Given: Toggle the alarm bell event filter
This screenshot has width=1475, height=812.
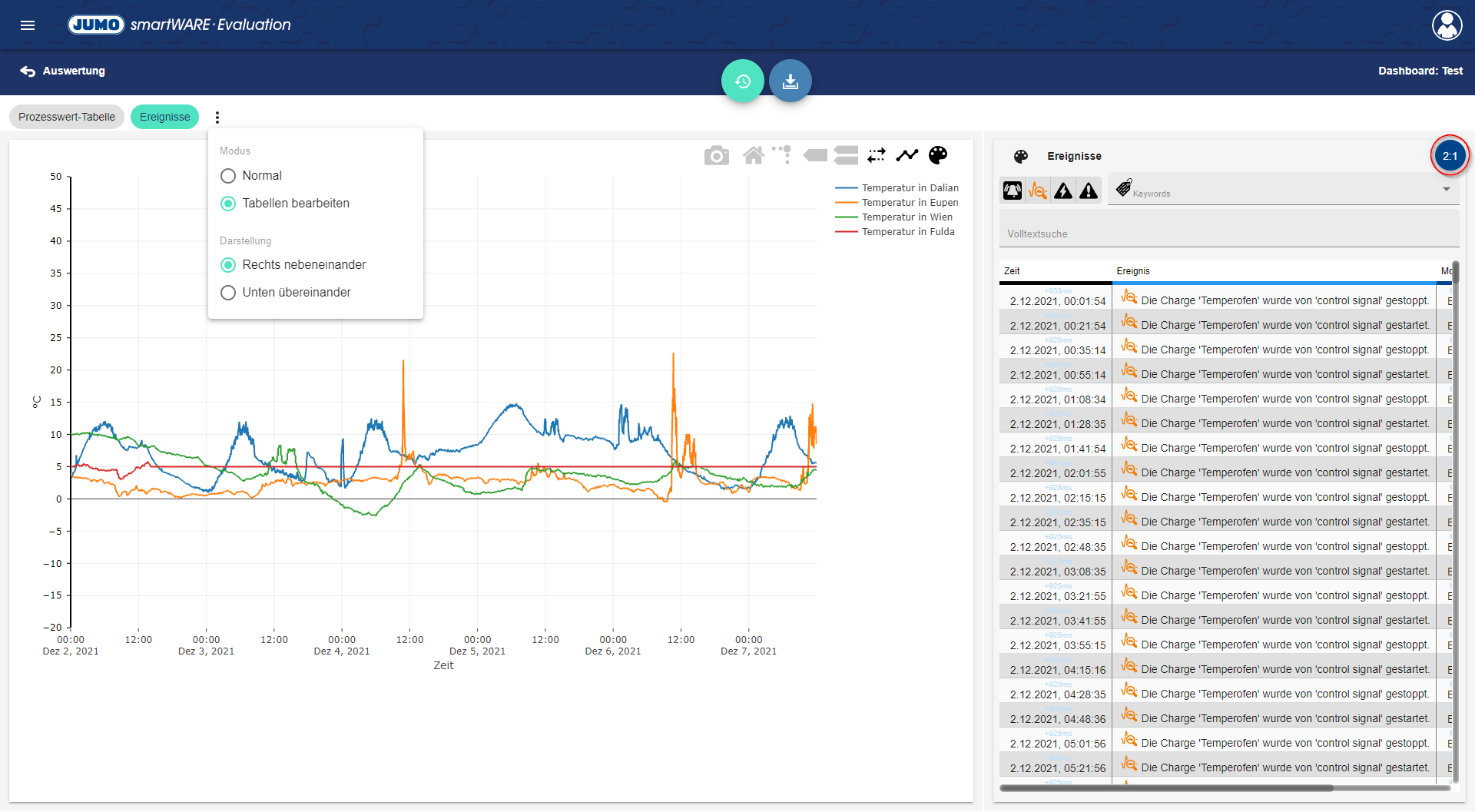Looking at the screenshot, I should click(1013, 191).
